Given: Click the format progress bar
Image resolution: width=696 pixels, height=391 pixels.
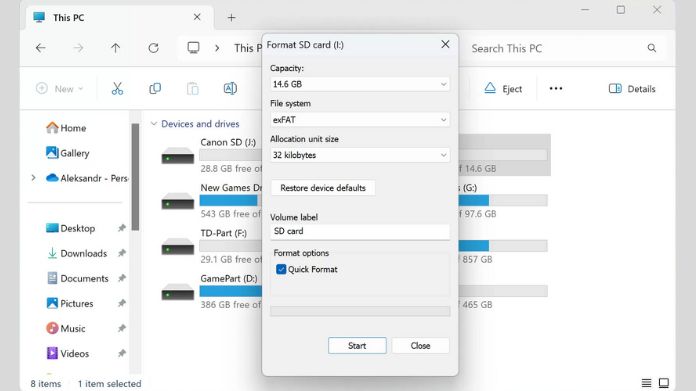Looking at the screenshot, I should click(x=360, y=312).
